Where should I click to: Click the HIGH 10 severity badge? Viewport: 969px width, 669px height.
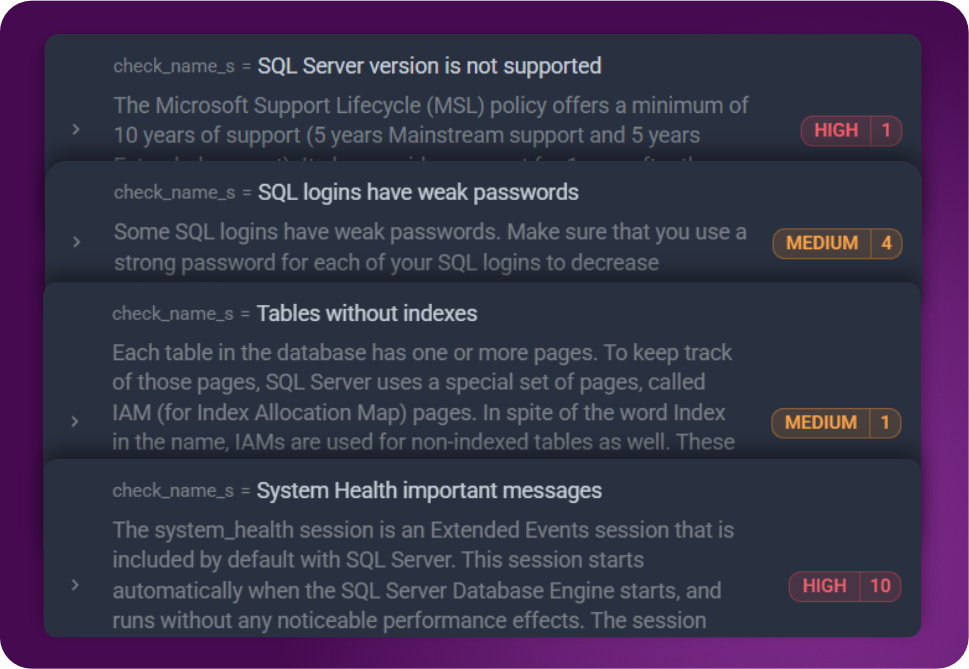pos(845,586)
